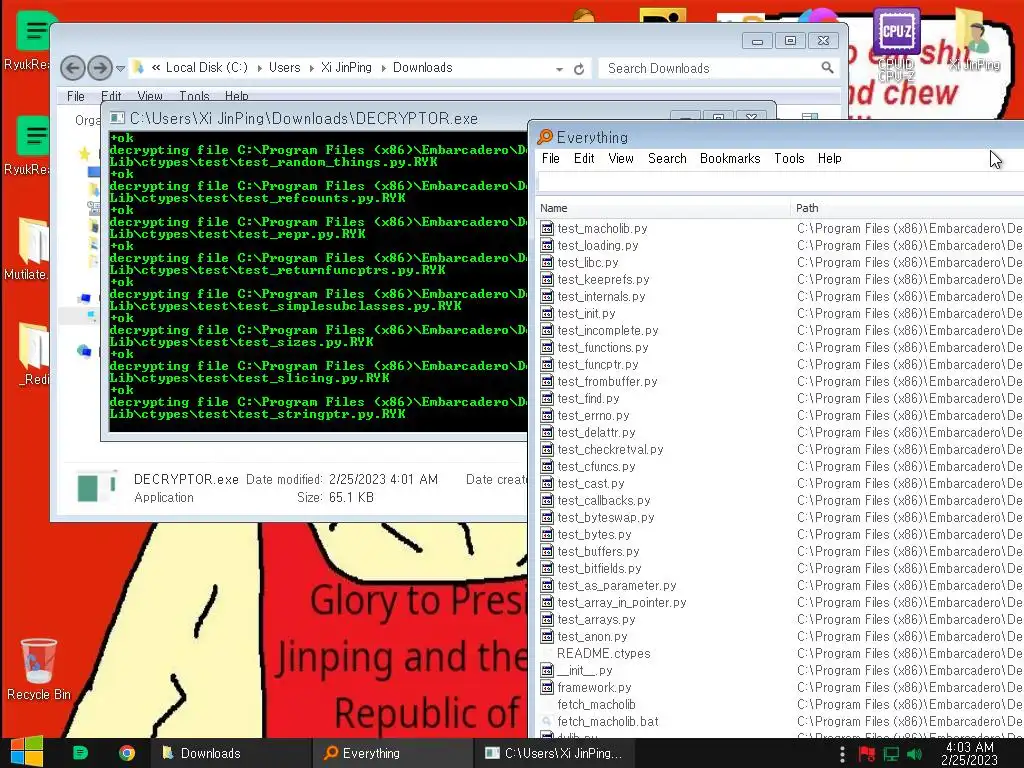Click Local Disk (C:) breadcrumb segment

click(207, 67)
